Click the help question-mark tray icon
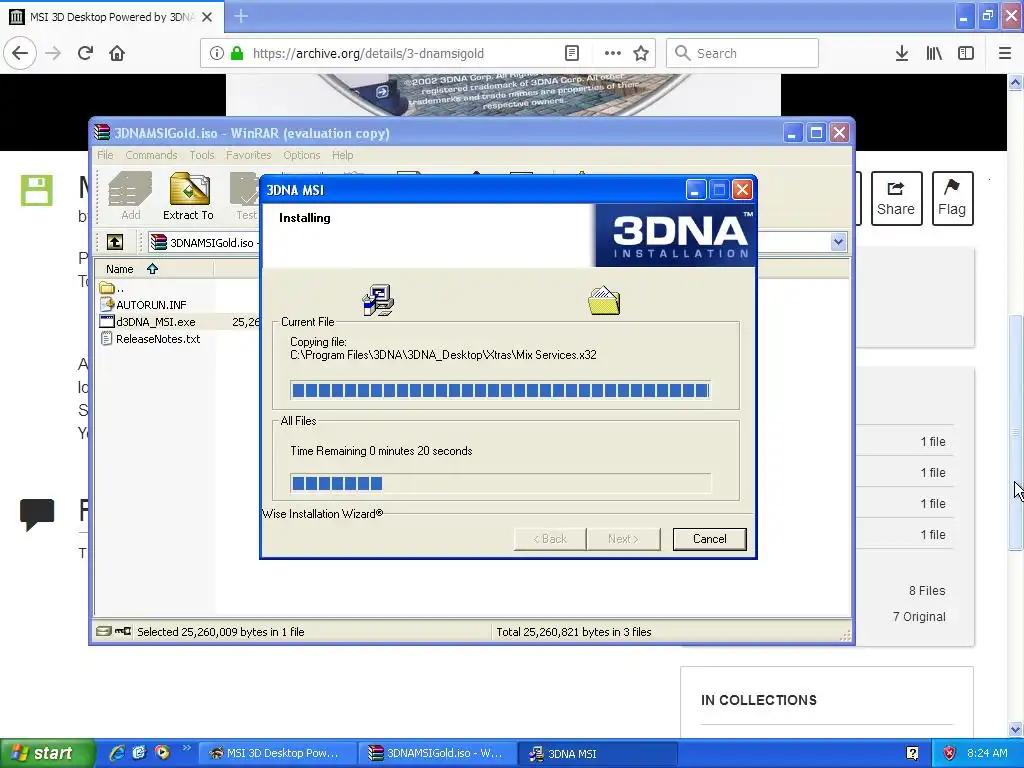This screenshot has width=1024, height=768. click(912, 753)
